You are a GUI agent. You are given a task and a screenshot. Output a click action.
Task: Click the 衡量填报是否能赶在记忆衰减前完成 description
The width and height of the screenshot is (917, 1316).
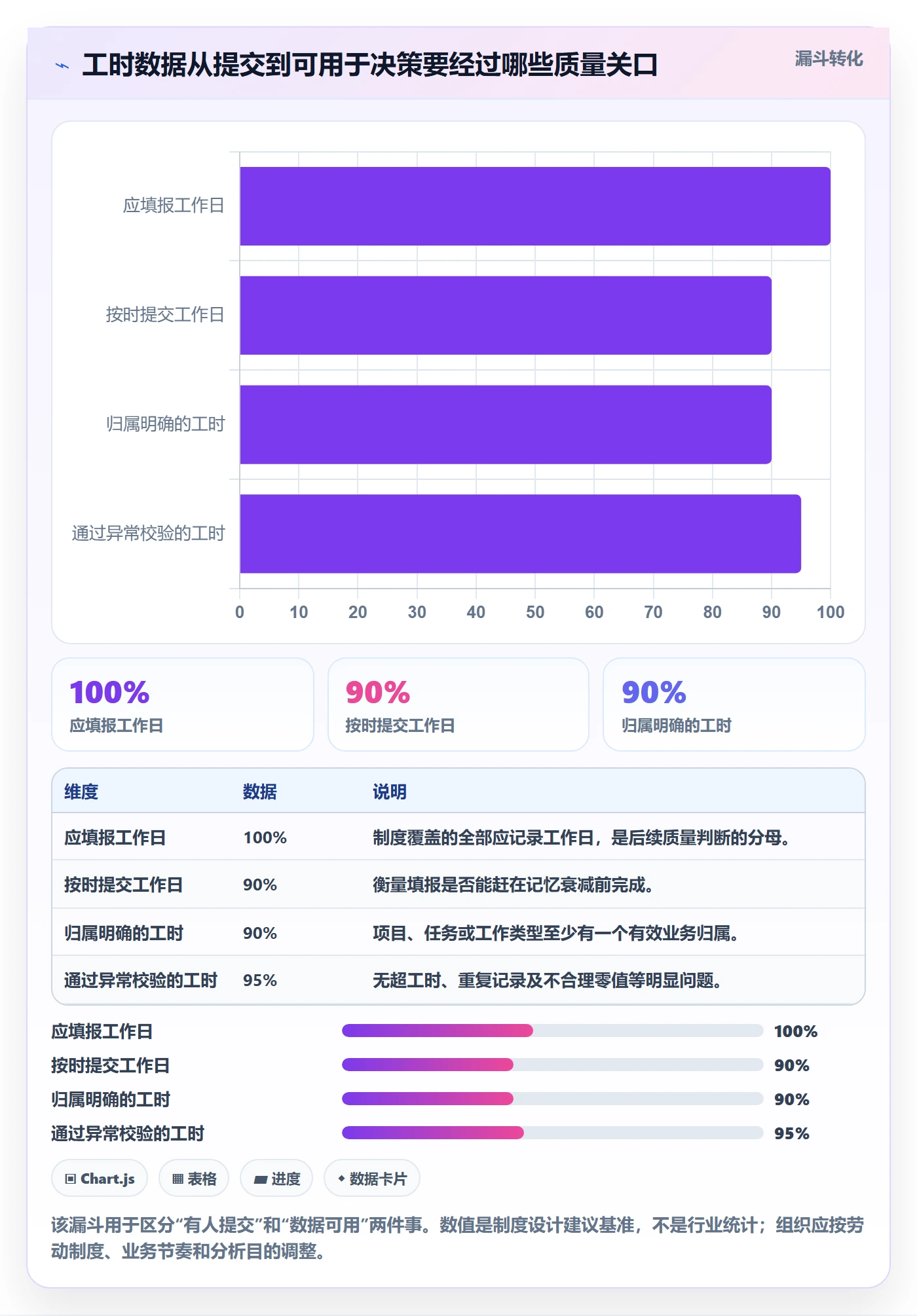[513, 885]
